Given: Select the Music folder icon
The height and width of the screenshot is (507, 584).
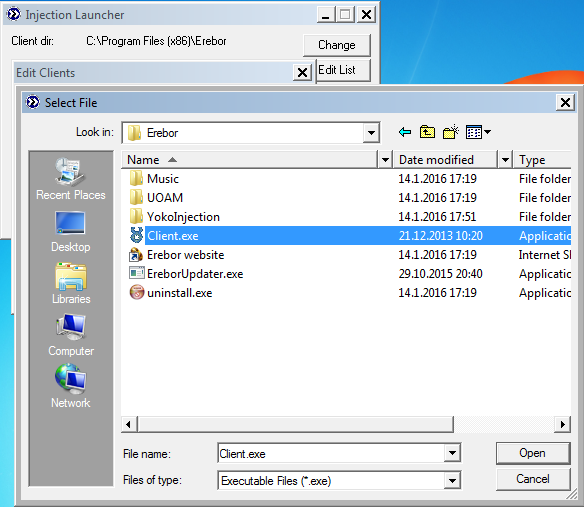Looking at the screenshot, I should 136,178.
